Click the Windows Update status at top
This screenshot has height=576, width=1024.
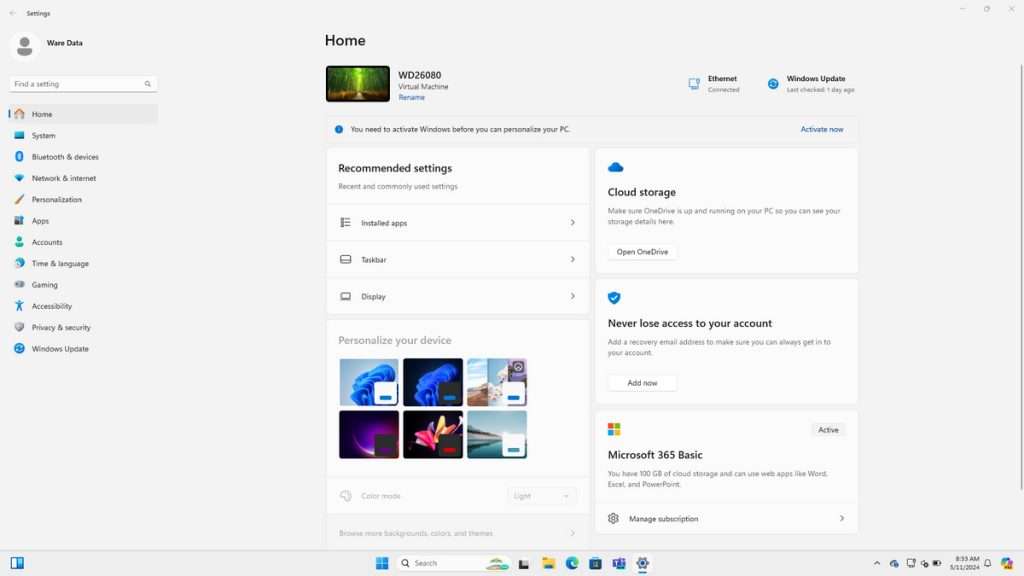pyautogui.click(x=810, y=84)
